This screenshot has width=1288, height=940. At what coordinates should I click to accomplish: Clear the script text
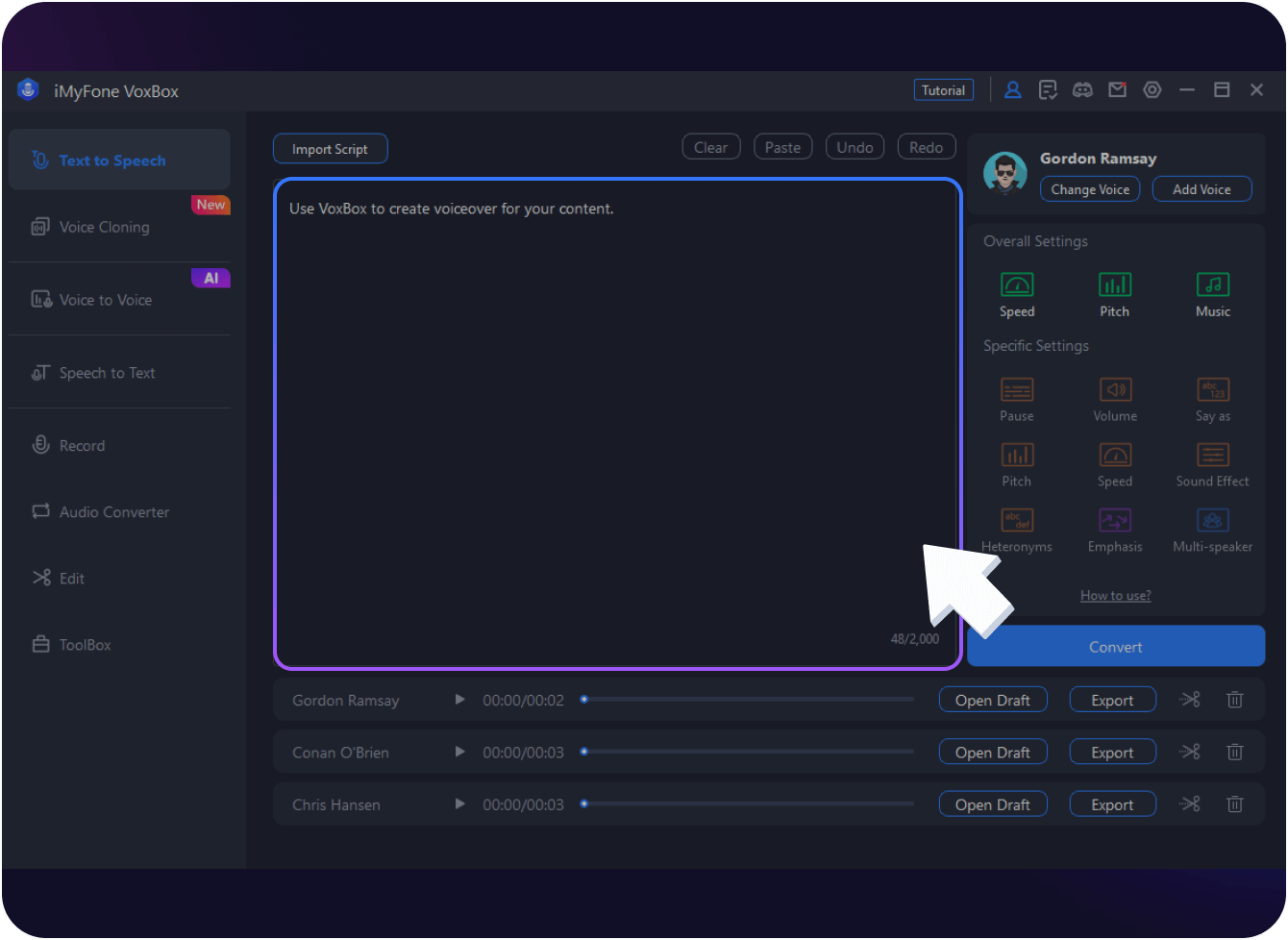pos(711,147)
